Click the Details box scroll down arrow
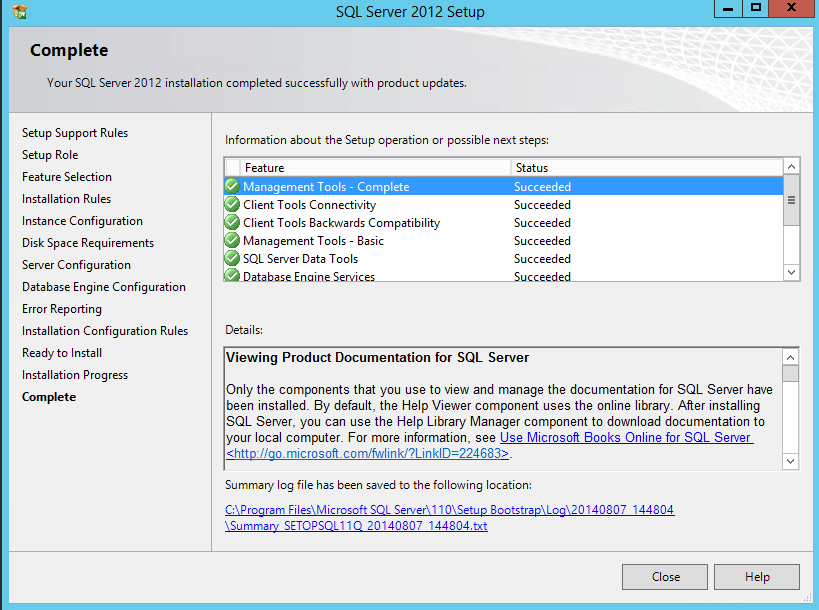Screen dimensions: 819x610 (790, 461)
